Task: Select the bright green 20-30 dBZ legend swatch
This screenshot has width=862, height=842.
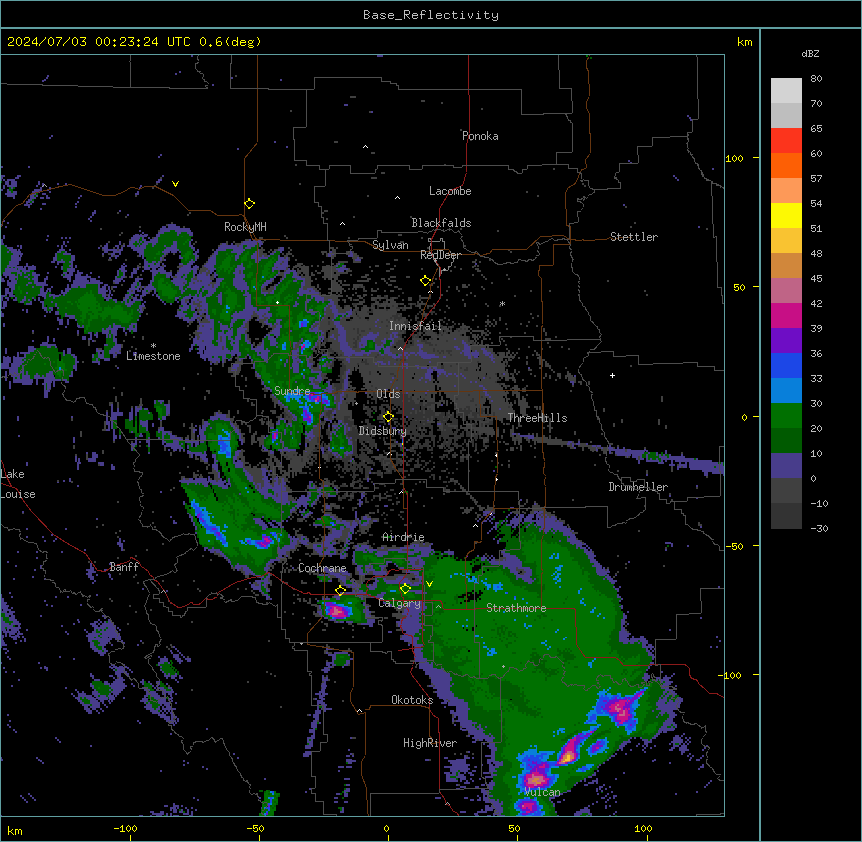Action: (786, 416)
